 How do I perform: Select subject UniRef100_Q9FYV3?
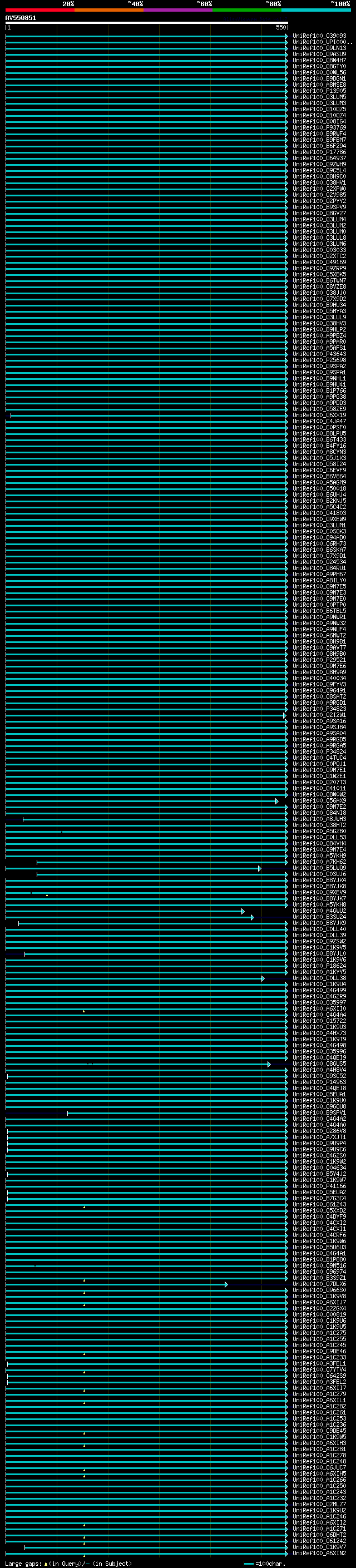[x=319, y=685]
